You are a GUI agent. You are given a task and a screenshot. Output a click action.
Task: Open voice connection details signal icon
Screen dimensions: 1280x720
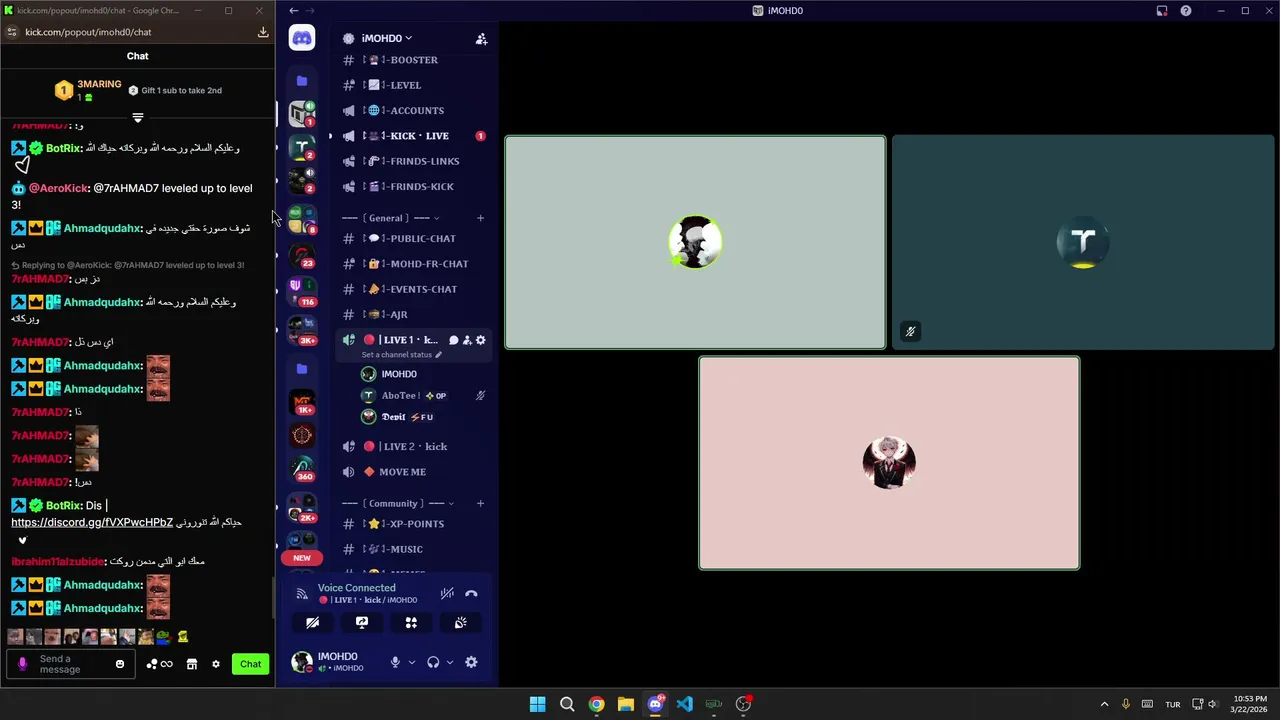click(x=302, y=594)
